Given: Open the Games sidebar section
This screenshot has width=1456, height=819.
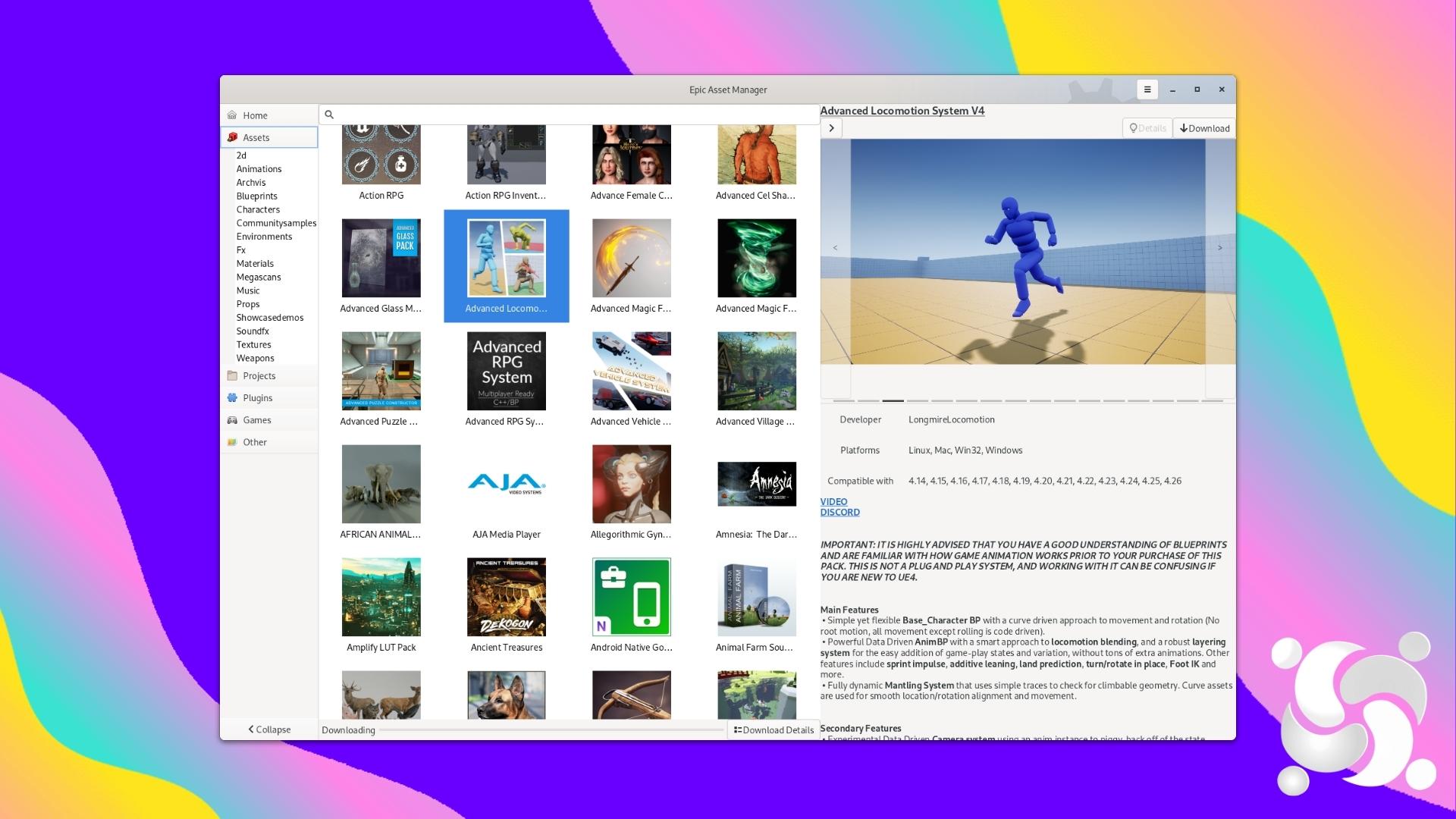Looking at the screenshot, I should (269, 420).
